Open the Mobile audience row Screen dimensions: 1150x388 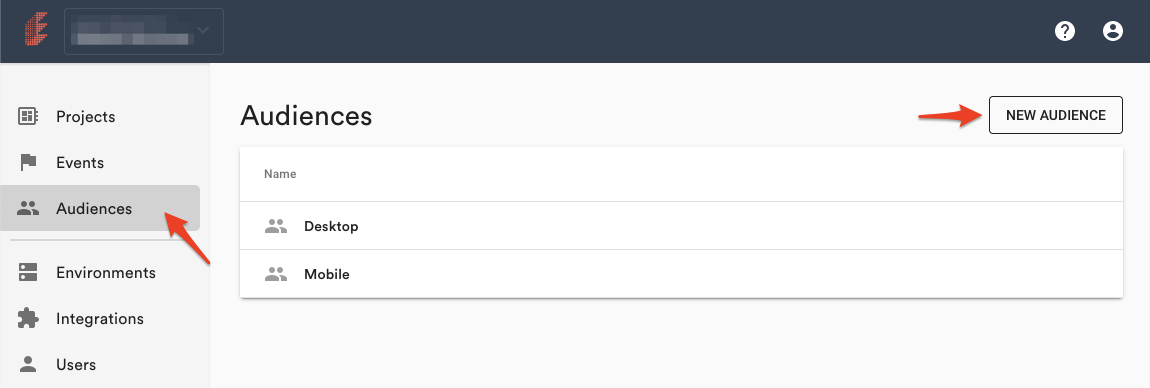point(681,274)
